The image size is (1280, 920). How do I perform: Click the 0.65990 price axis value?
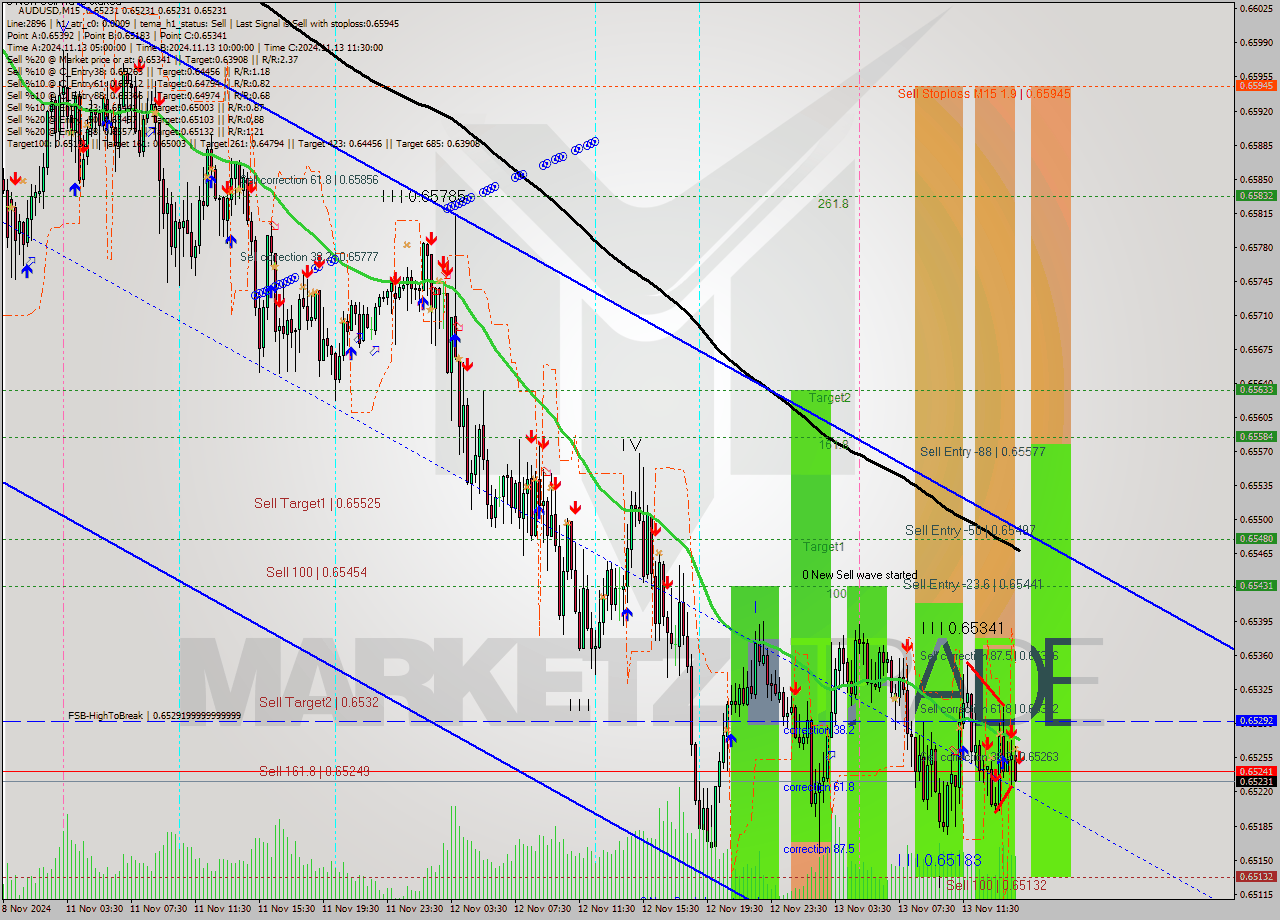coord(1256,43)
